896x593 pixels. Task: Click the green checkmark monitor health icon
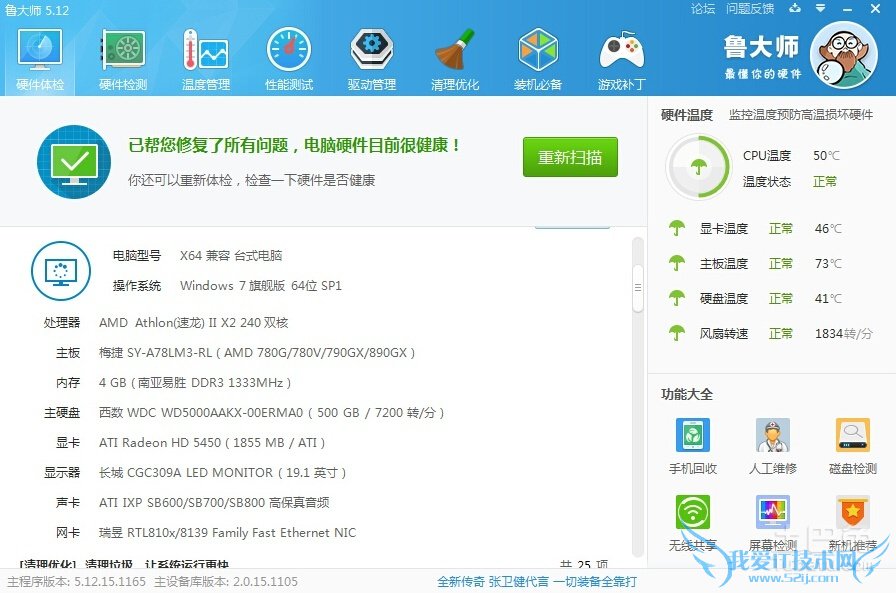click(74, 162)
